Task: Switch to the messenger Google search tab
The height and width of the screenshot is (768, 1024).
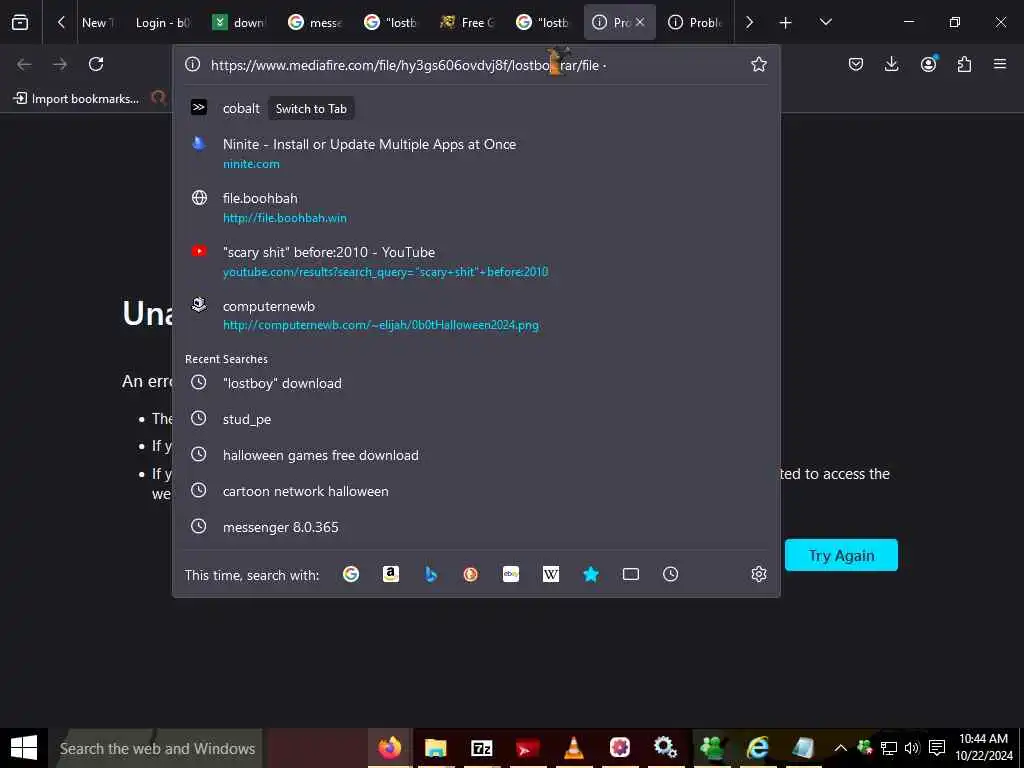Action: tap(315, 23)
